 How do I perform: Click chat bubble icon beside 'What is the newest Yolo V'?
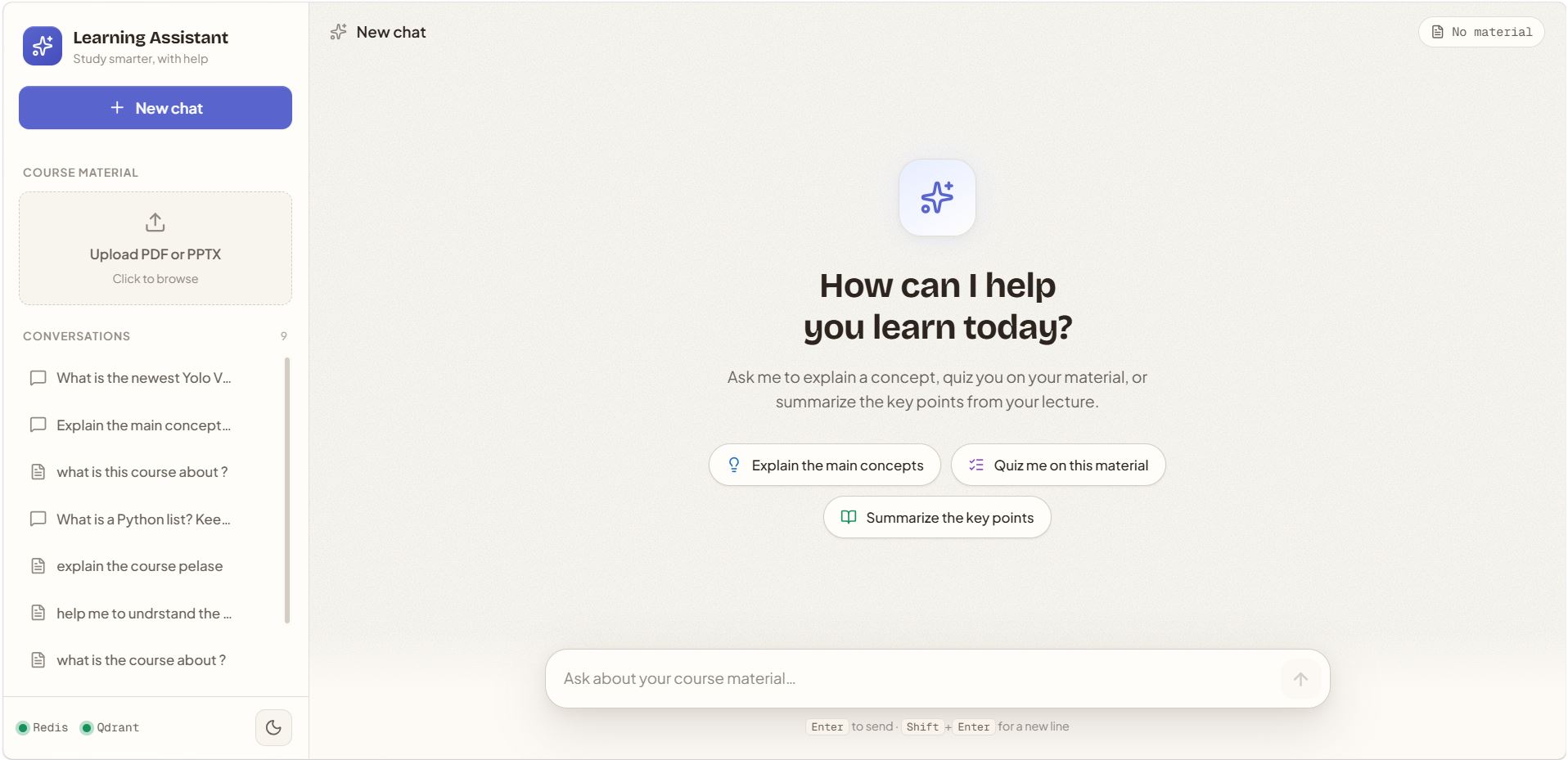click(38, 378)
